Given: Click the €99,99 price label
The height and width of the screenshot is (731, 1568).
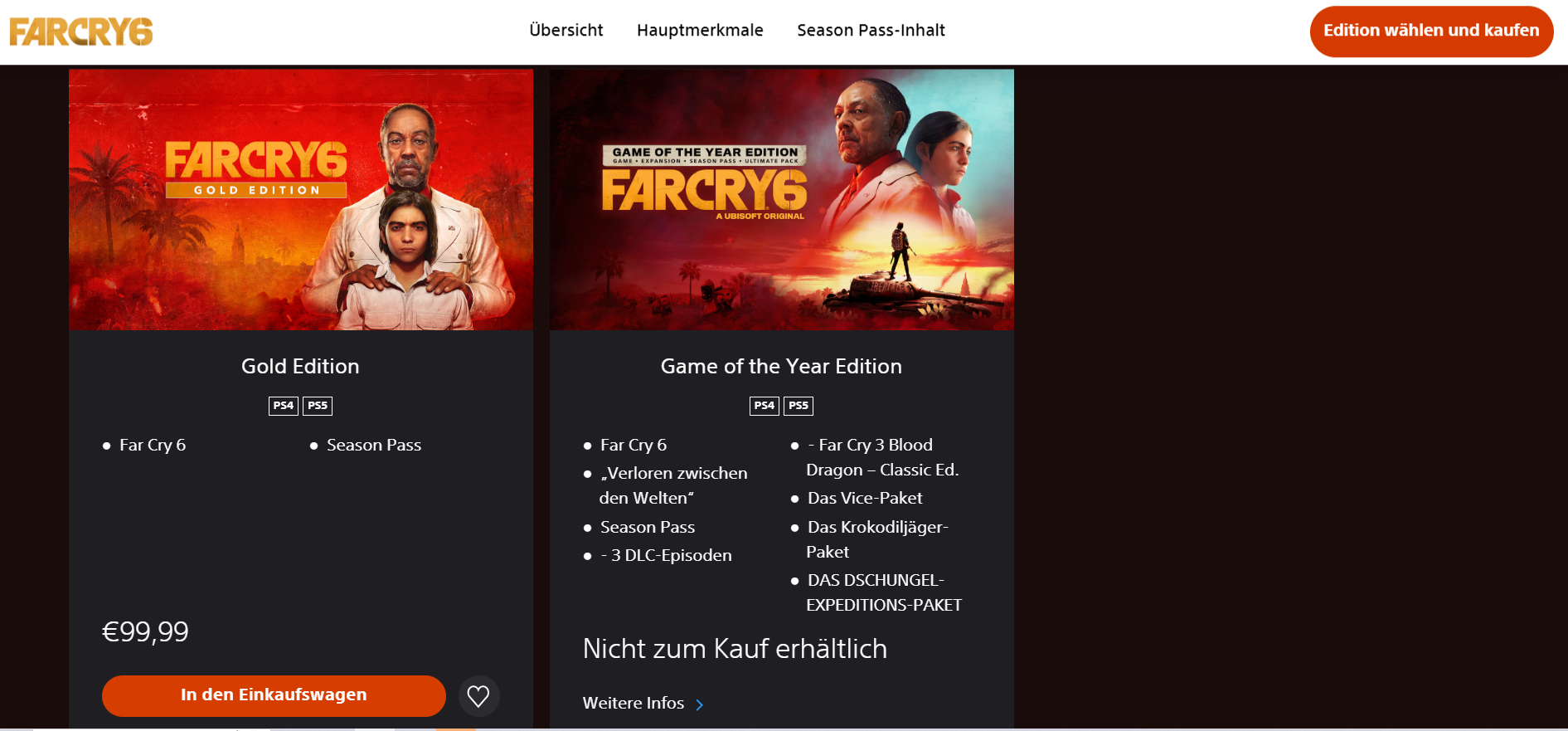Looking at the screenshot, I should tap(145, 632).
